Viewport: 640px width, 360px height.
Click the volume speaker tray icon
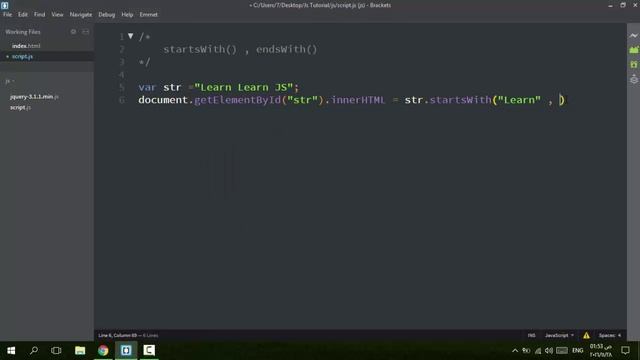(549, 351)
